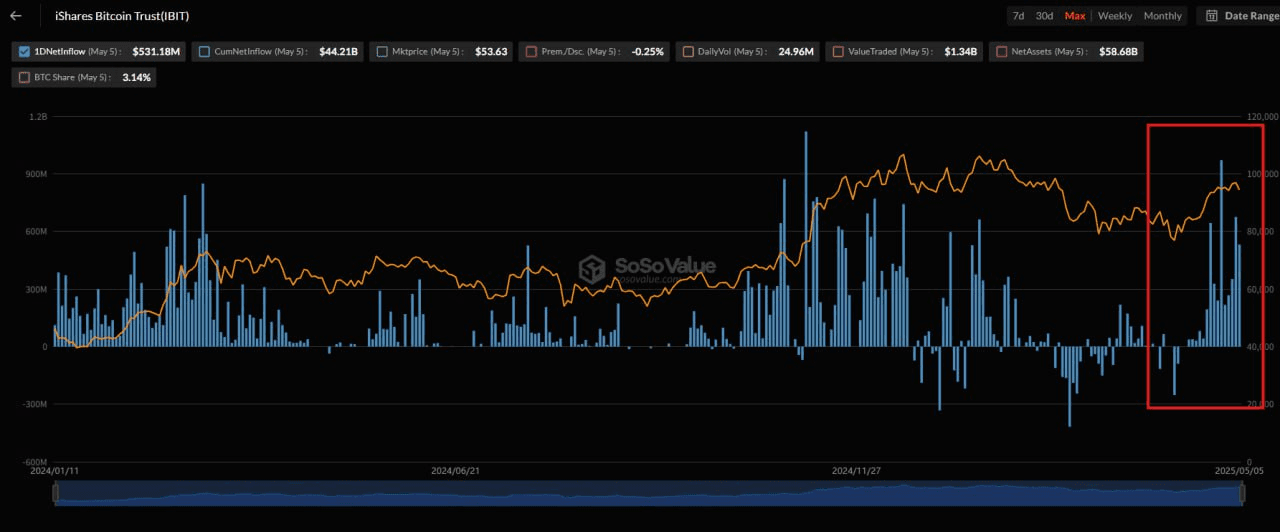Select the Max range tab

1075,16
